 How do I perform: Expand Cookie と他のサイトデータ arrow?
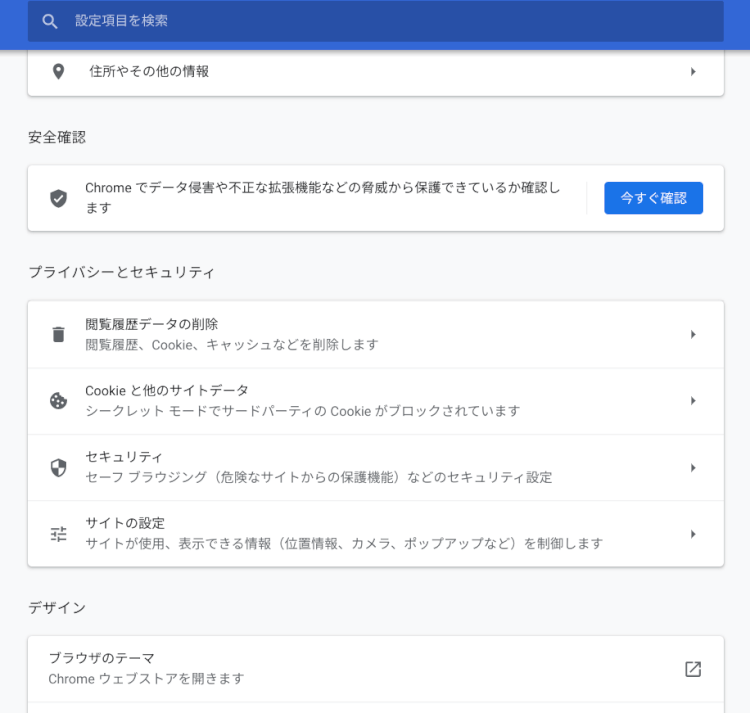tap(693, 401)
